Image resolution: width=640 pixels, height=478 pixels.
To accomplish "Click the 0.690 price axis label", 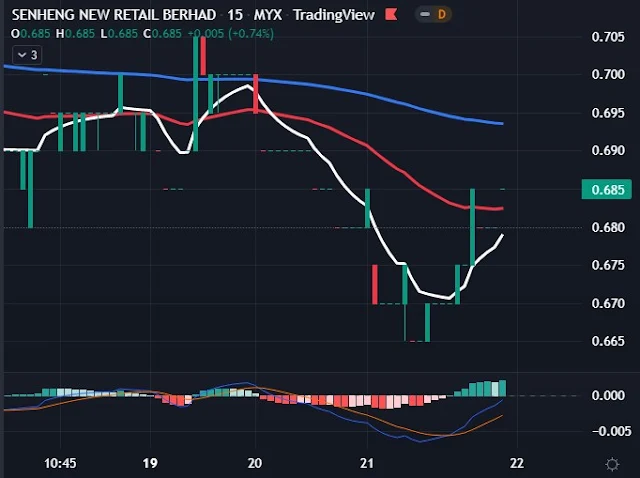I will [608, 150].
